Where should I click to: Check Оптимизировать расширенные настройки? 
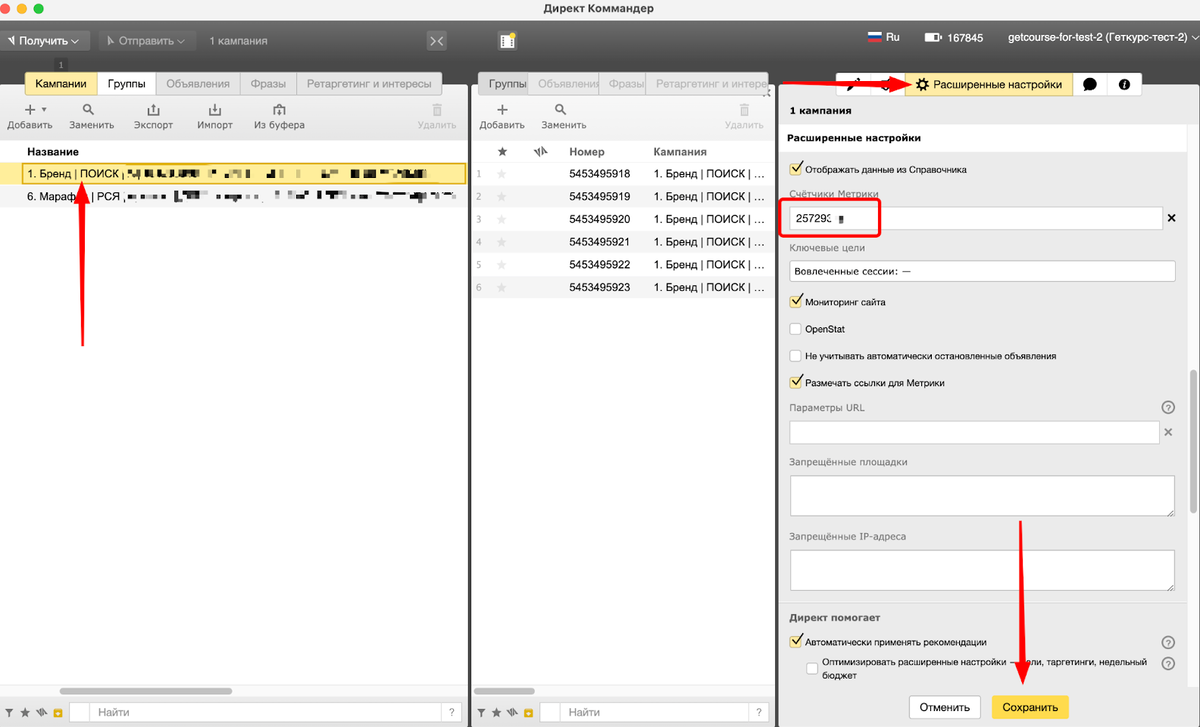[x=812, y=668]
